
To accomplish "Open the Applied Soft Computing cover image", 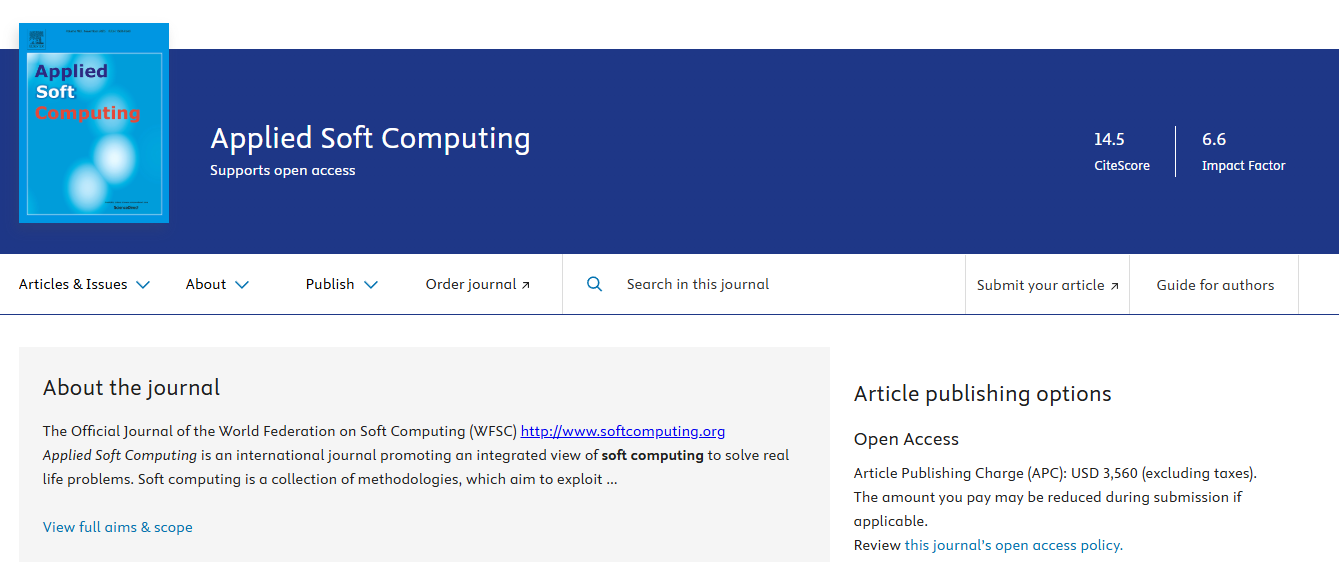I will pos(94,123).
